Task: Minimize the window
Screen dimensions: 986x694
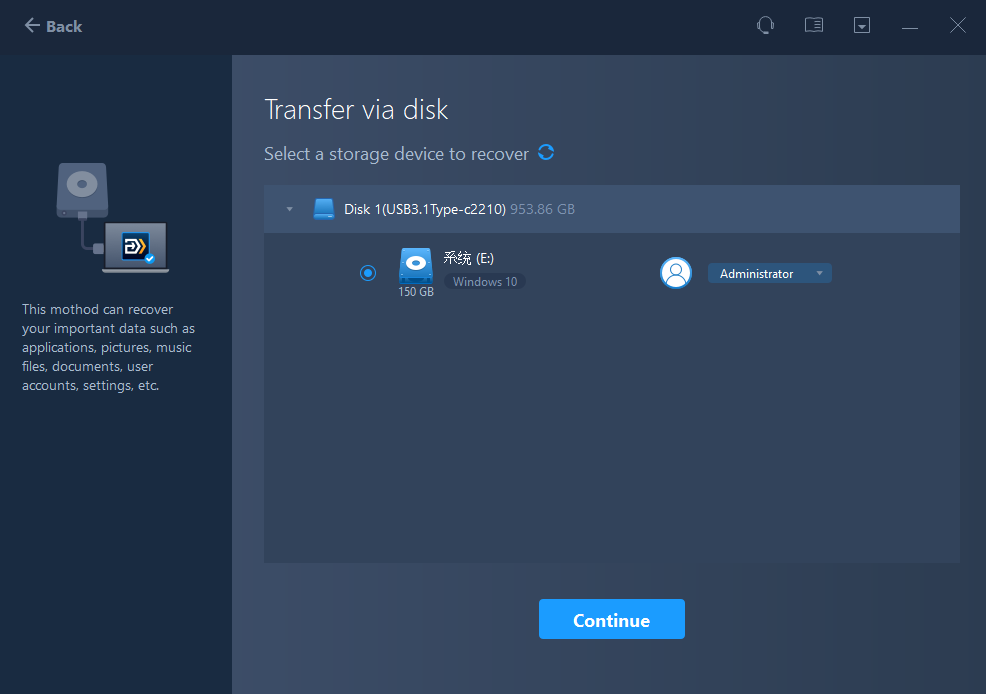Action: pos(909,28)
